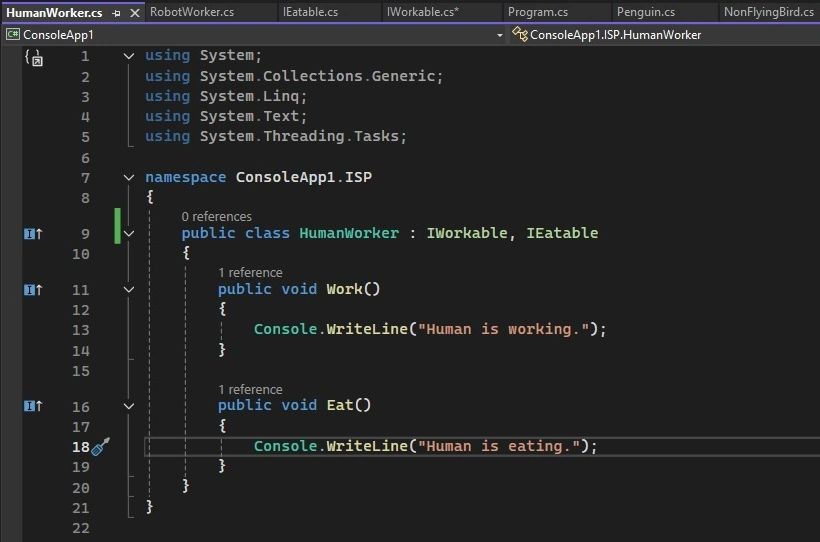The image size is (820, 542).
Task: Open the NonFlyingBird.cs tab
Action: [x=768, y=12]
